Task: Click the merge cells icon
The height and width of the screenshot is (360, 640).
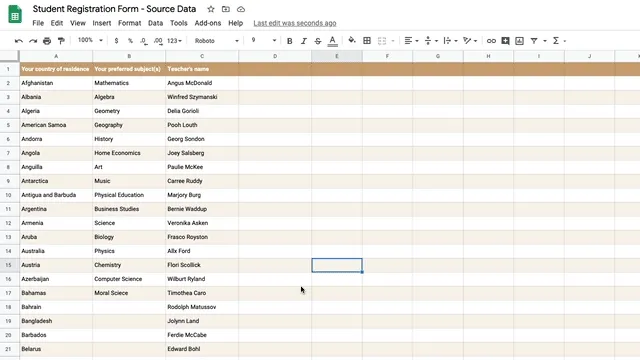Action: [x=382, y=41]
